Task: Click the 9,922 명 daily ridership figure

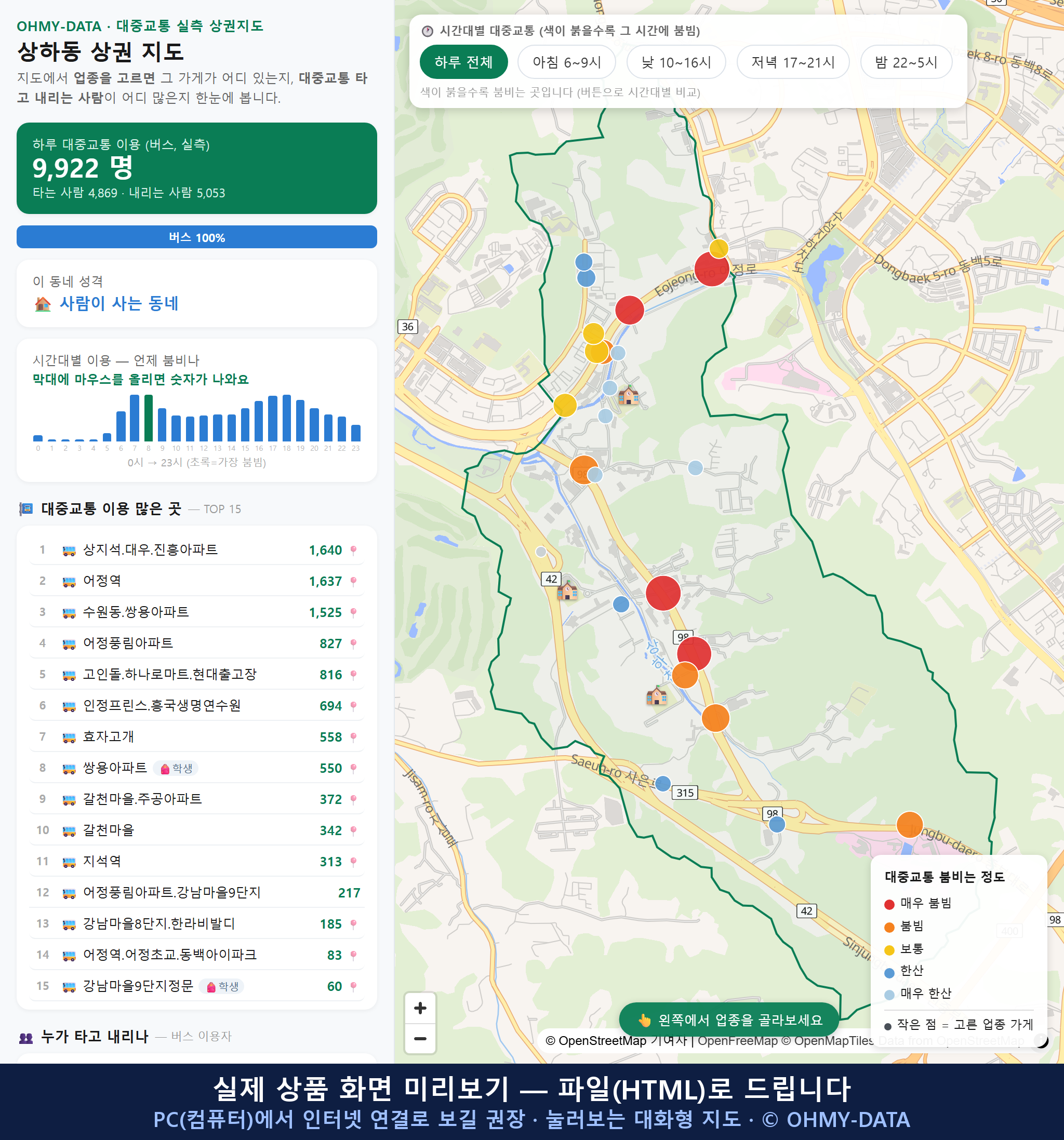Action: point(83,168)
